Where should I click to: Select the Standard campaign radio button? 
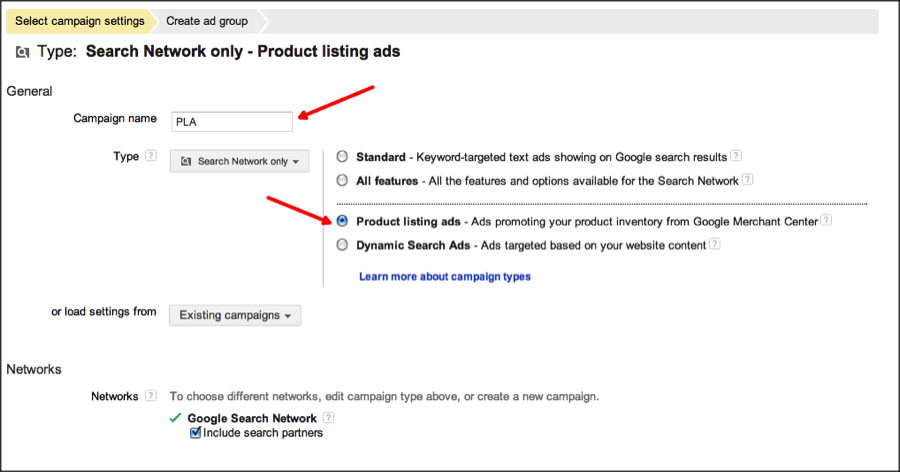pos(343,157)
